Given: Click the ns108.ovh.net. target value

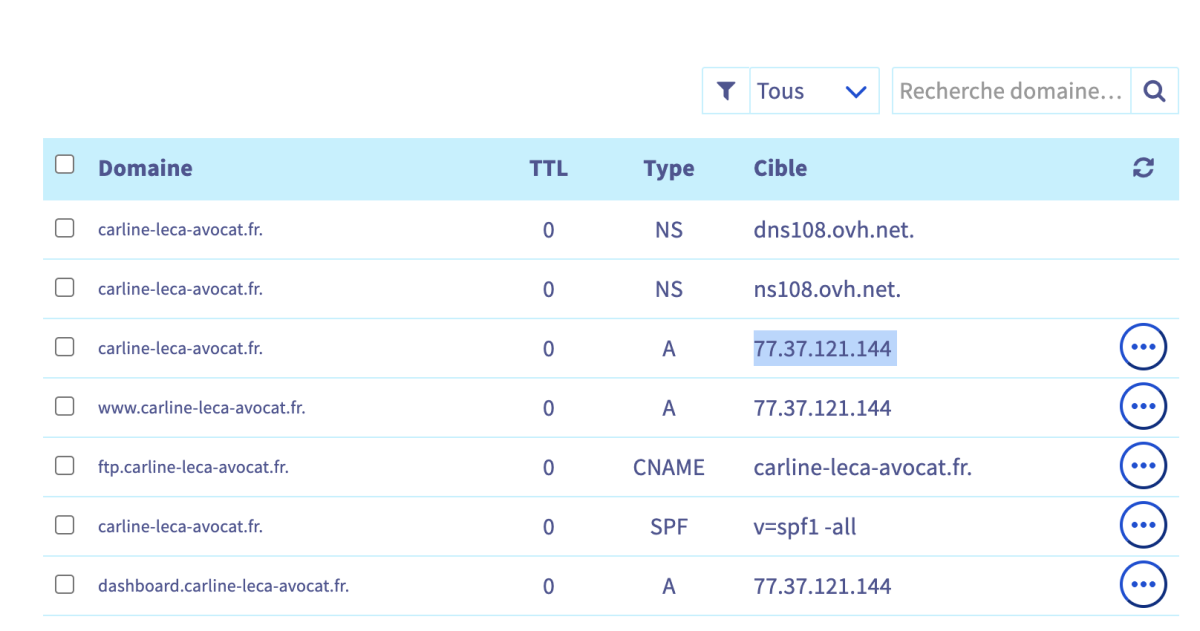Looking at the screenshot, I should pyautogui.click(x=827, y=289).
